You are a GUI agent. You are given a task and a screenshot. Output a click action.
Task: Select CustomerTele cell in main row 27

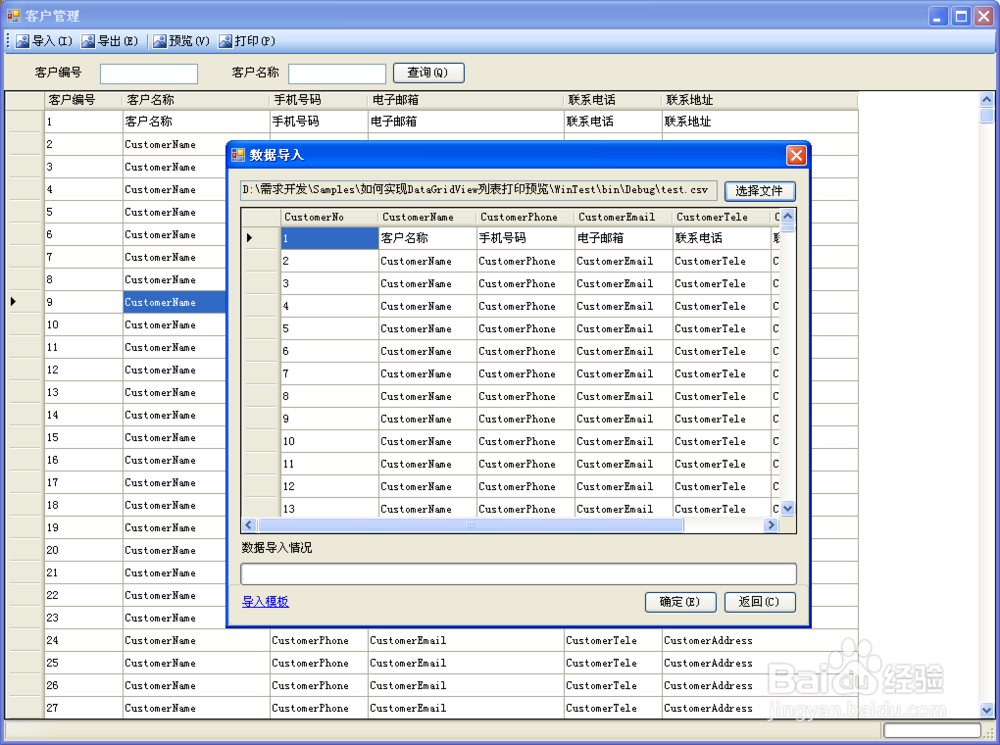(x=613, y=708)
